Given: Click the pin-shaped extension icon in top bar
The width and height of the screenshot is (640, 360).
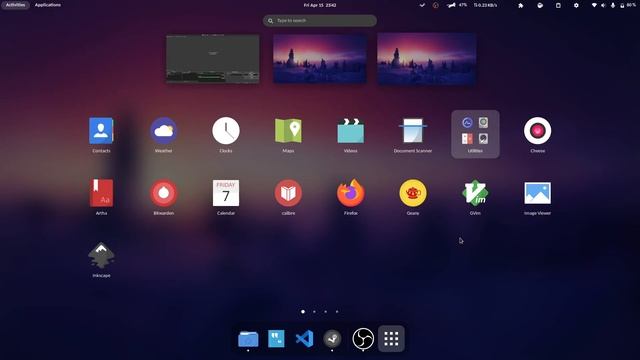Looking at the screenshot, I should click(x=521, y=5).
